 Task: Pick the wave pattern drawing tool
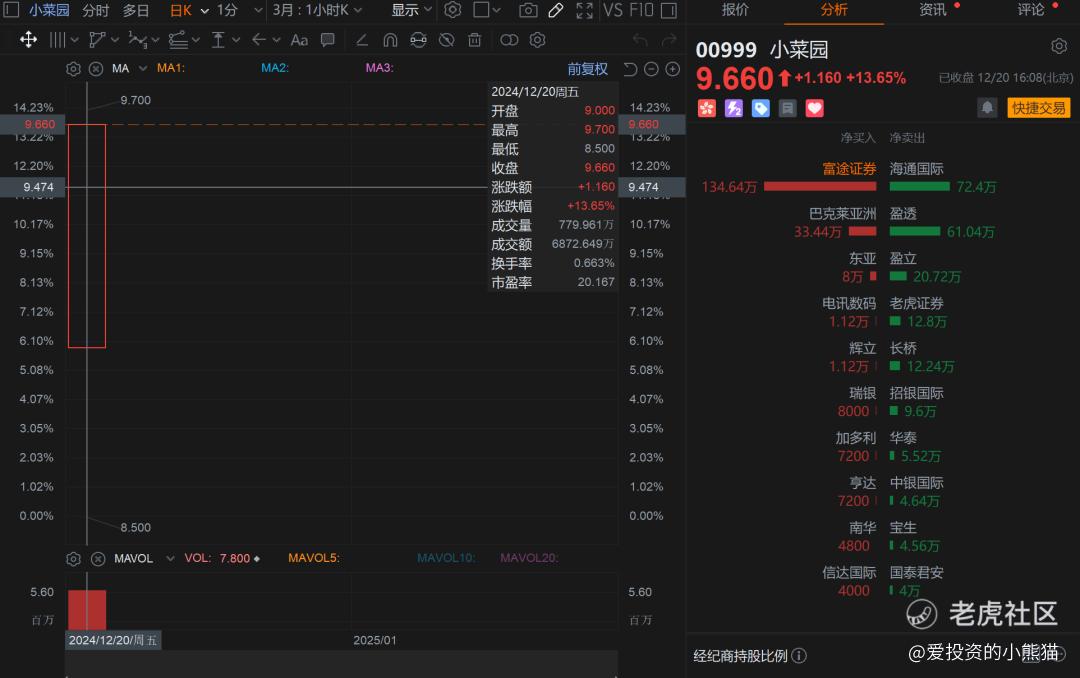[x=138, y=40]
